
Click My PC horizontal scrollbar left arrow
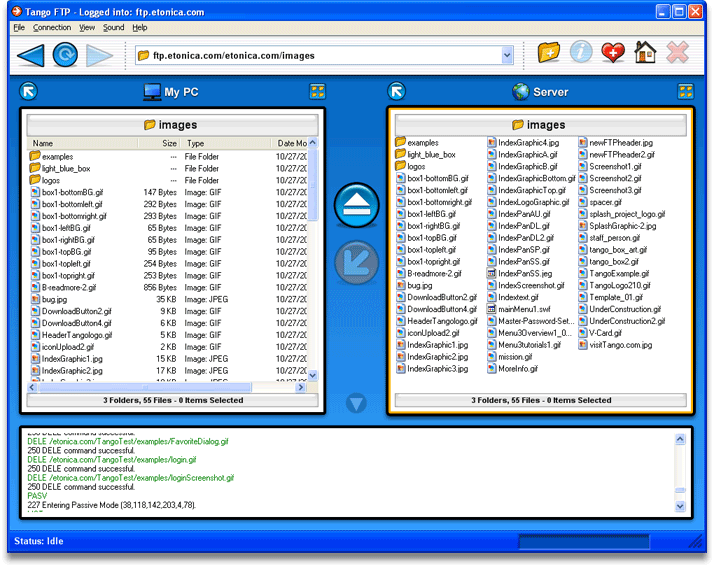(32, 388)
